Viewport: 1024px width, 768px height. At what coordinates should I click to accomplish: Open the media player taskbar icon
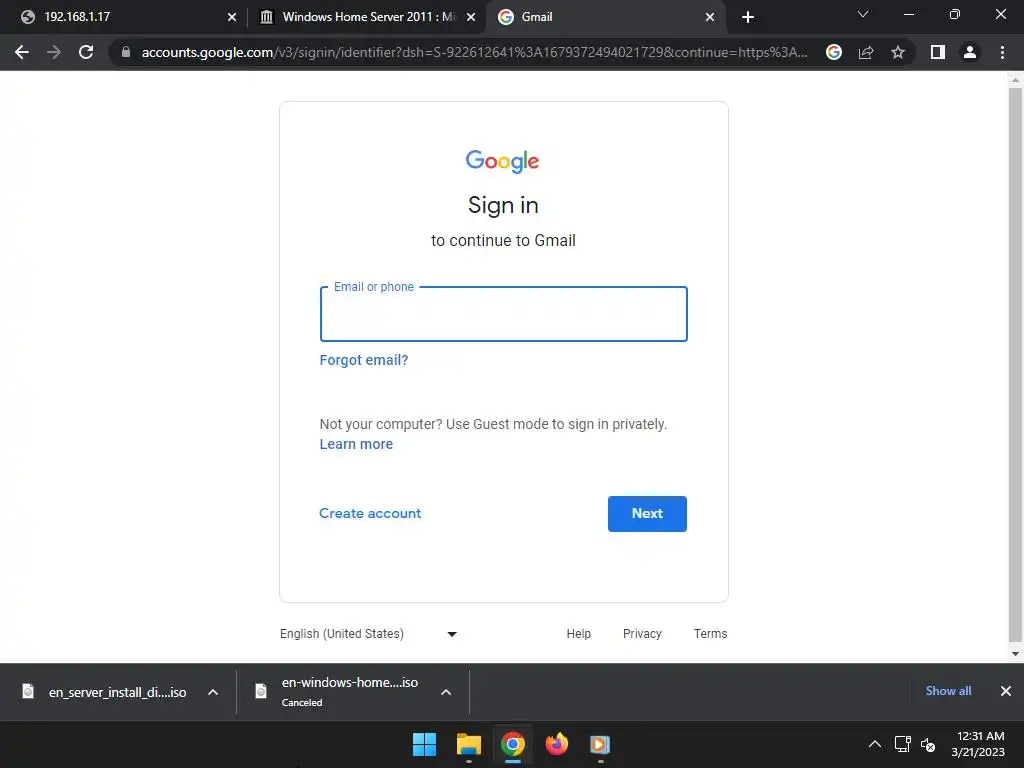point(600,744)
